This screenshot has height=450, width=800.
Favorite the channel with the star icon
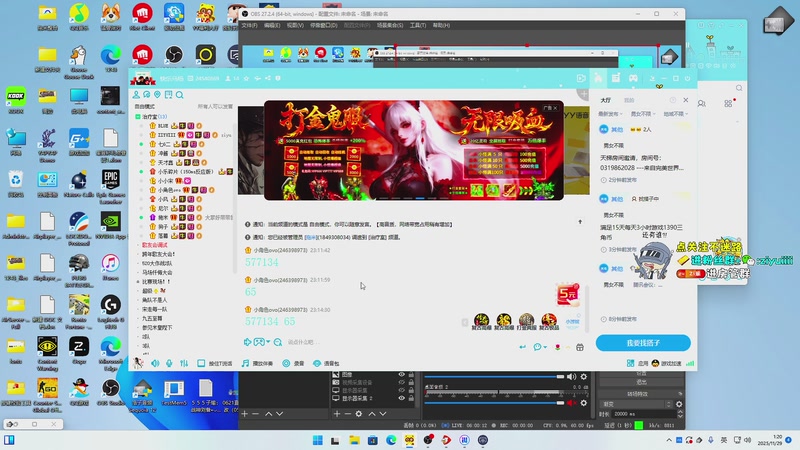click(246, 78)
